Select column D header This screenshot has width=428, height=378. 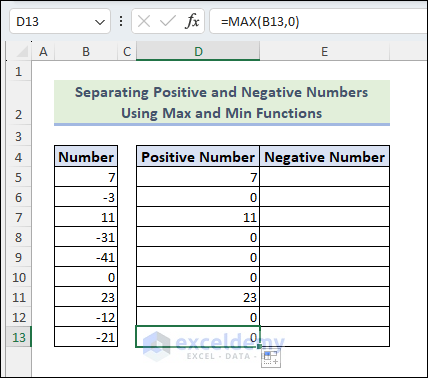pos(198,52)
